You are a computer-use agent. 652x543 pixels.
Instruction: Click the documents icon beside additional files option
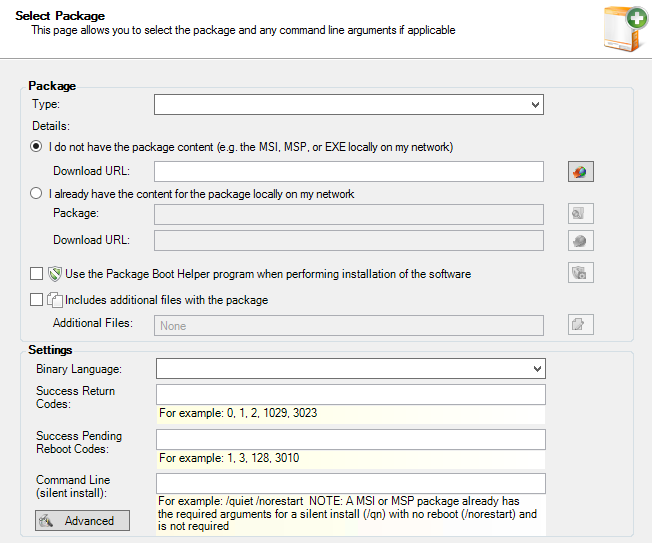[56, 299]
